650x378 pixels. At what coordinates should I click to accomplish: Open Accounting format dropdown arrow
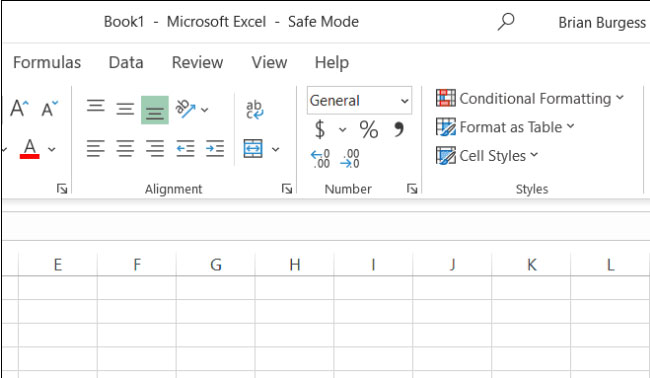click(x=342, y=130)
